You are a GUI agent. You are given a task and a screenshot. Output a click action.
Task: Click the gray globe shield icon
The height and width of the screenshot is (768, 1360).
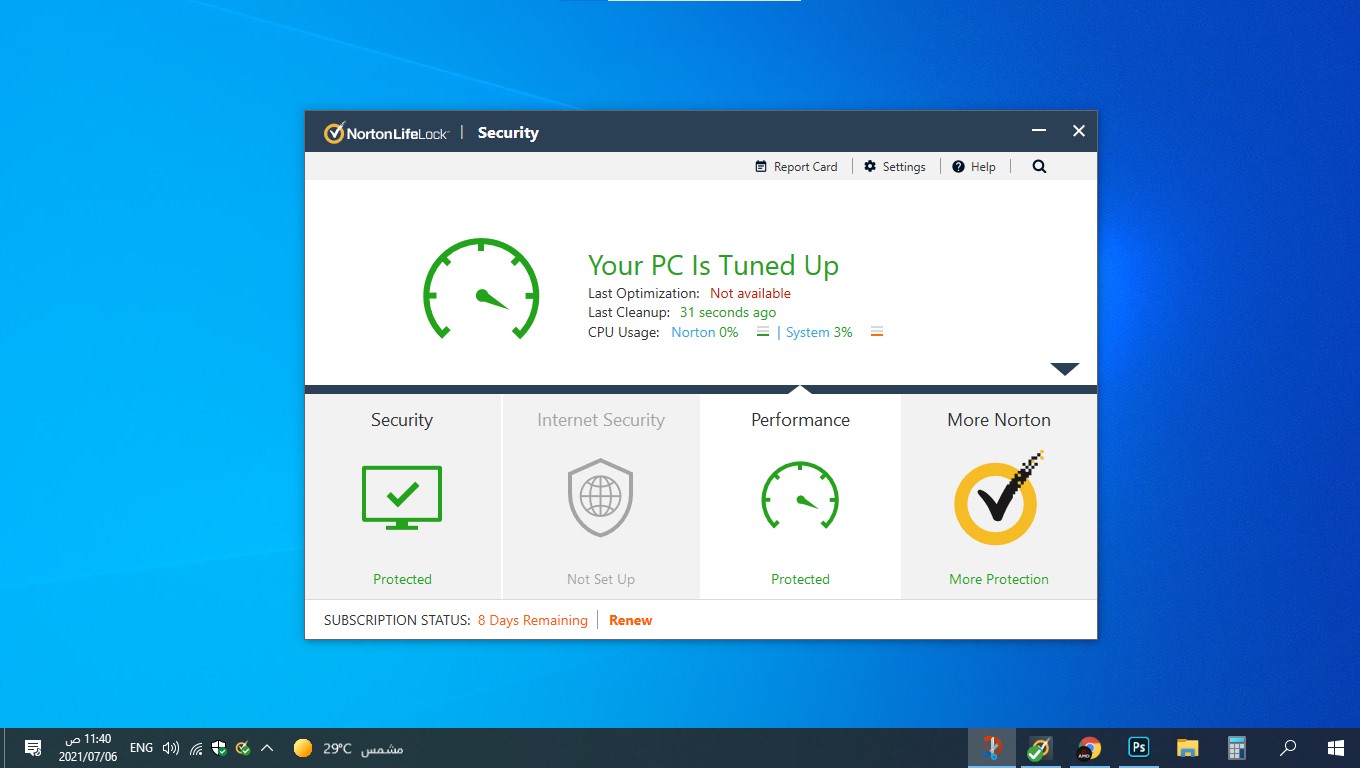601,497
